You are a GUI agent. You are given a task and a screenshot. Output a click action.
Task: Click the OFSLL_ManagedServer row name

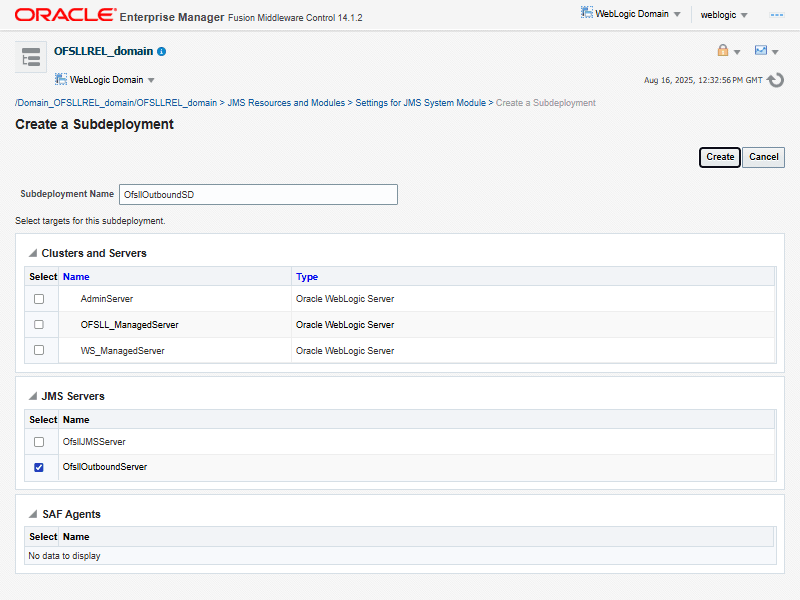(x=130, y=325)
